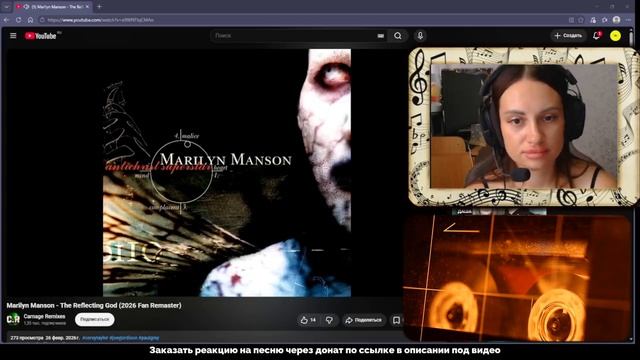Click the Создать create button

568,36
